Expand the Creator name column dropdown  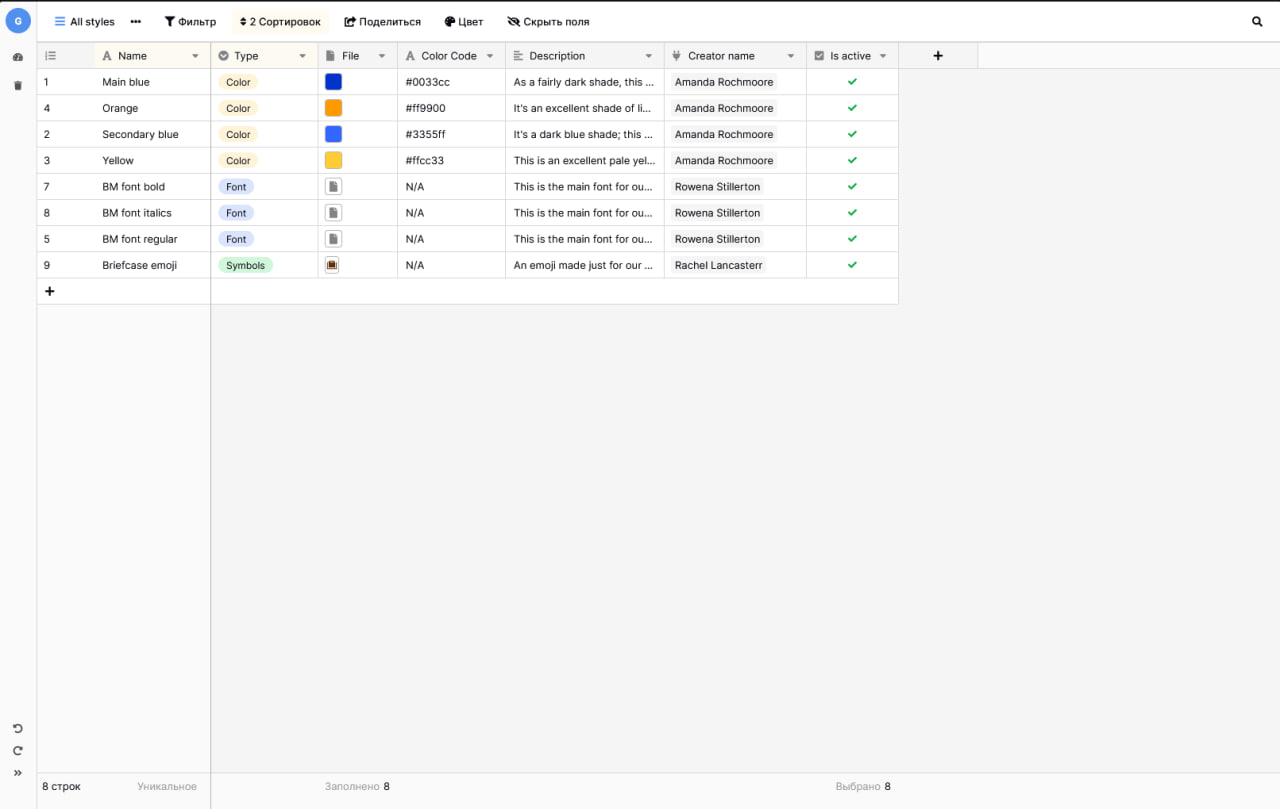791,56
